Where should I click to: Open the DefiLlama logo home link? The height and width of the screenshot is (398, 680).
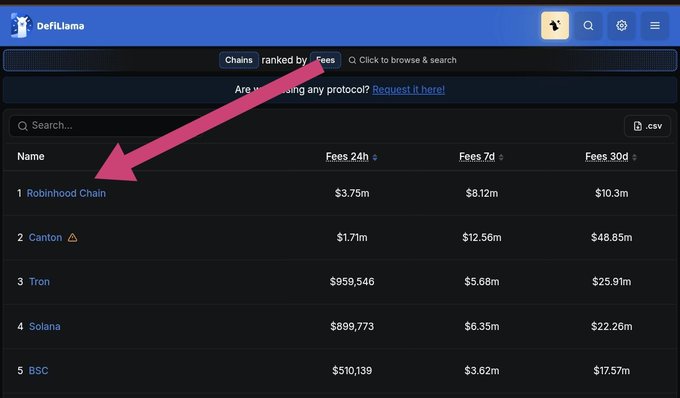click(48, 26)
